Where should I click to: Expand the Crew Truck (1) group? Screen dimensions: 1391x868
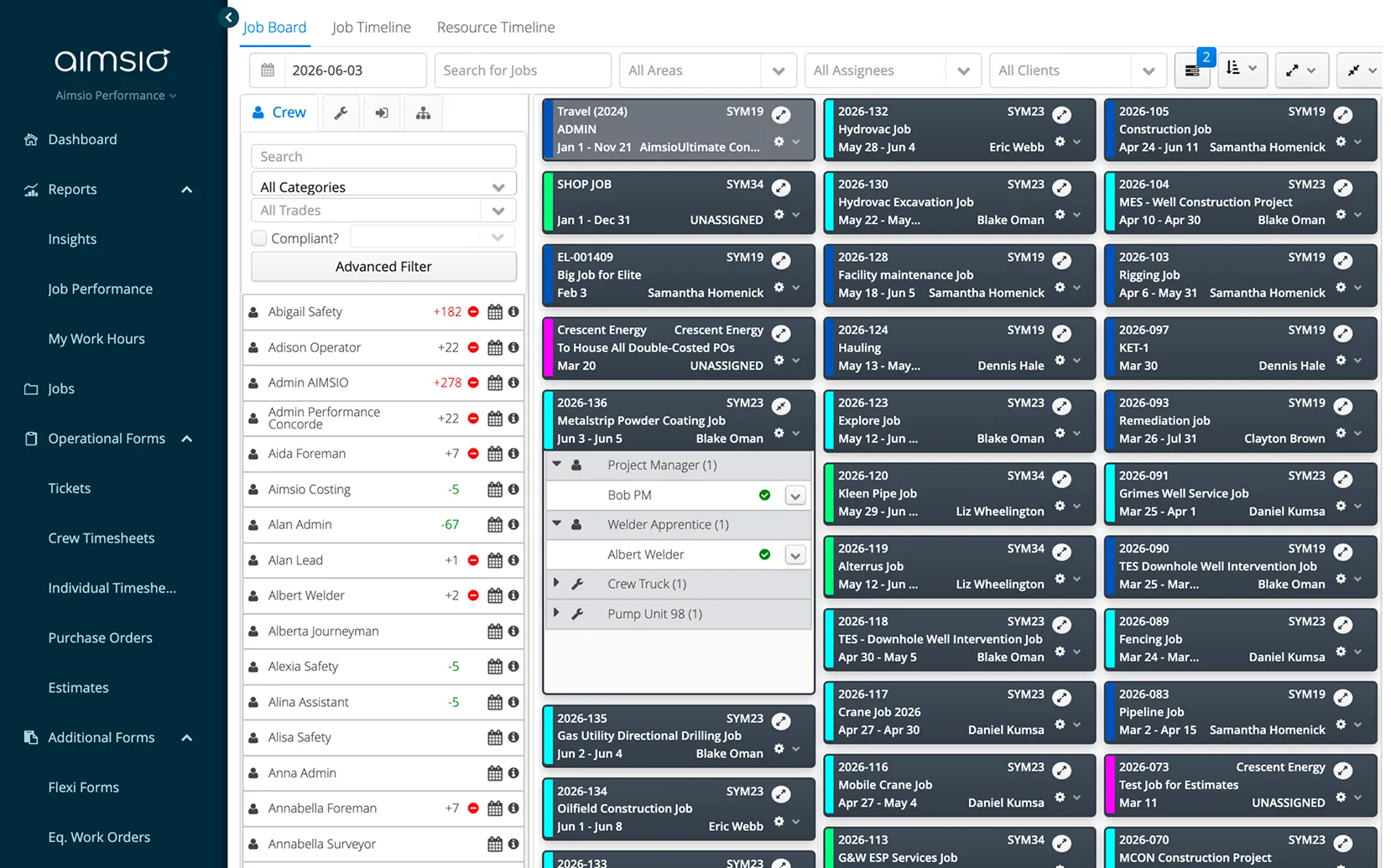point(556,584)
